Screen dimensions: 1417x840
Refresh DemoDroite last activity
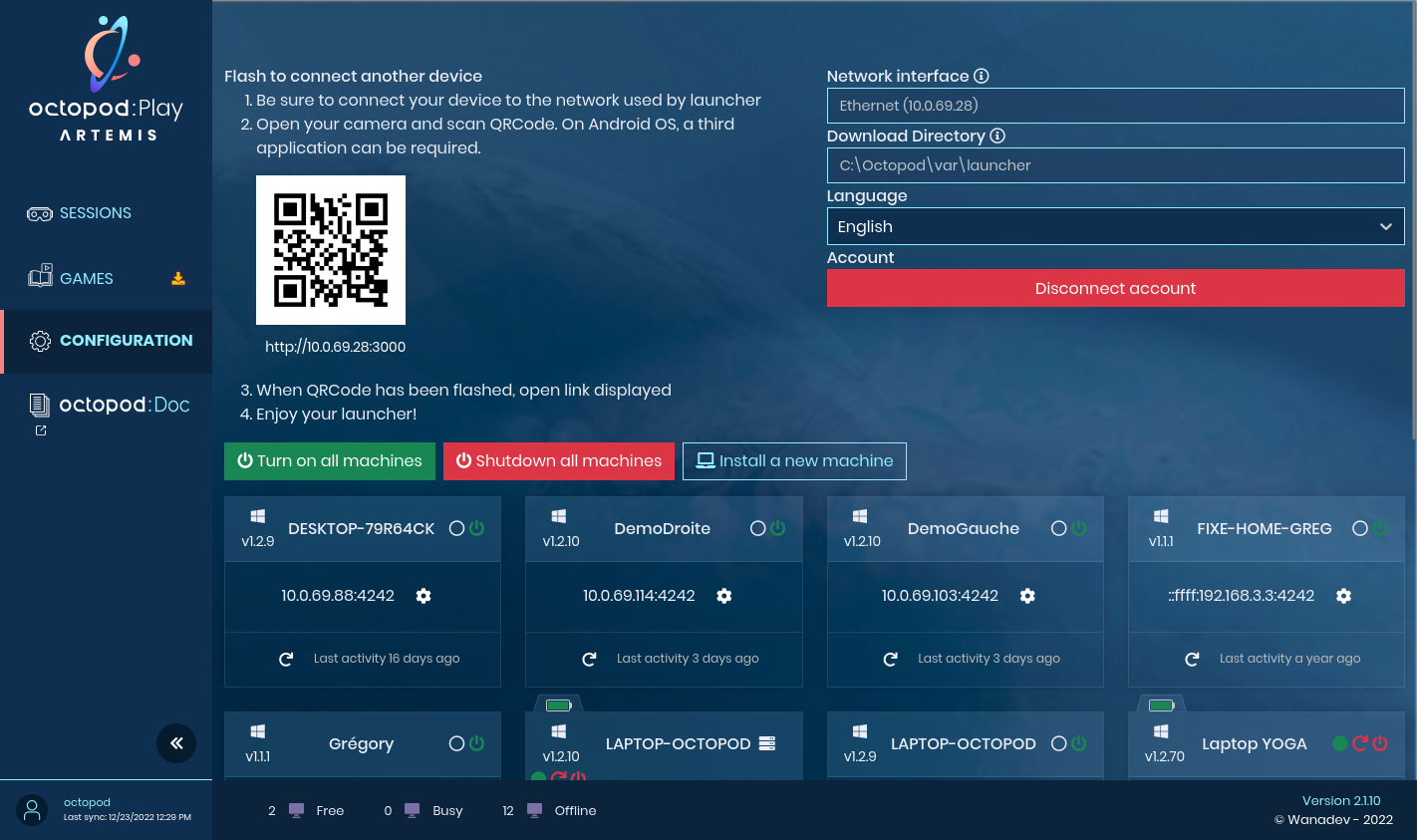(589, 659)
